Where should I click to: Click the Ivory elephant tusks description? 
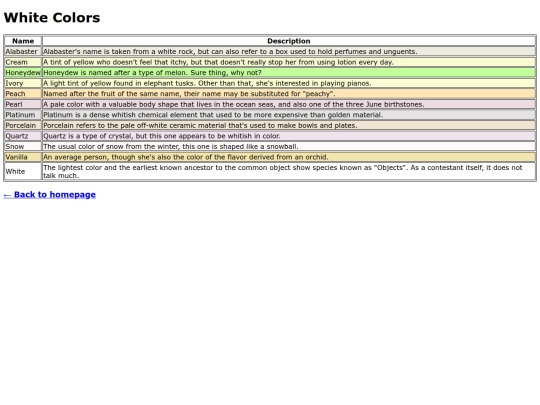[289, 83]
